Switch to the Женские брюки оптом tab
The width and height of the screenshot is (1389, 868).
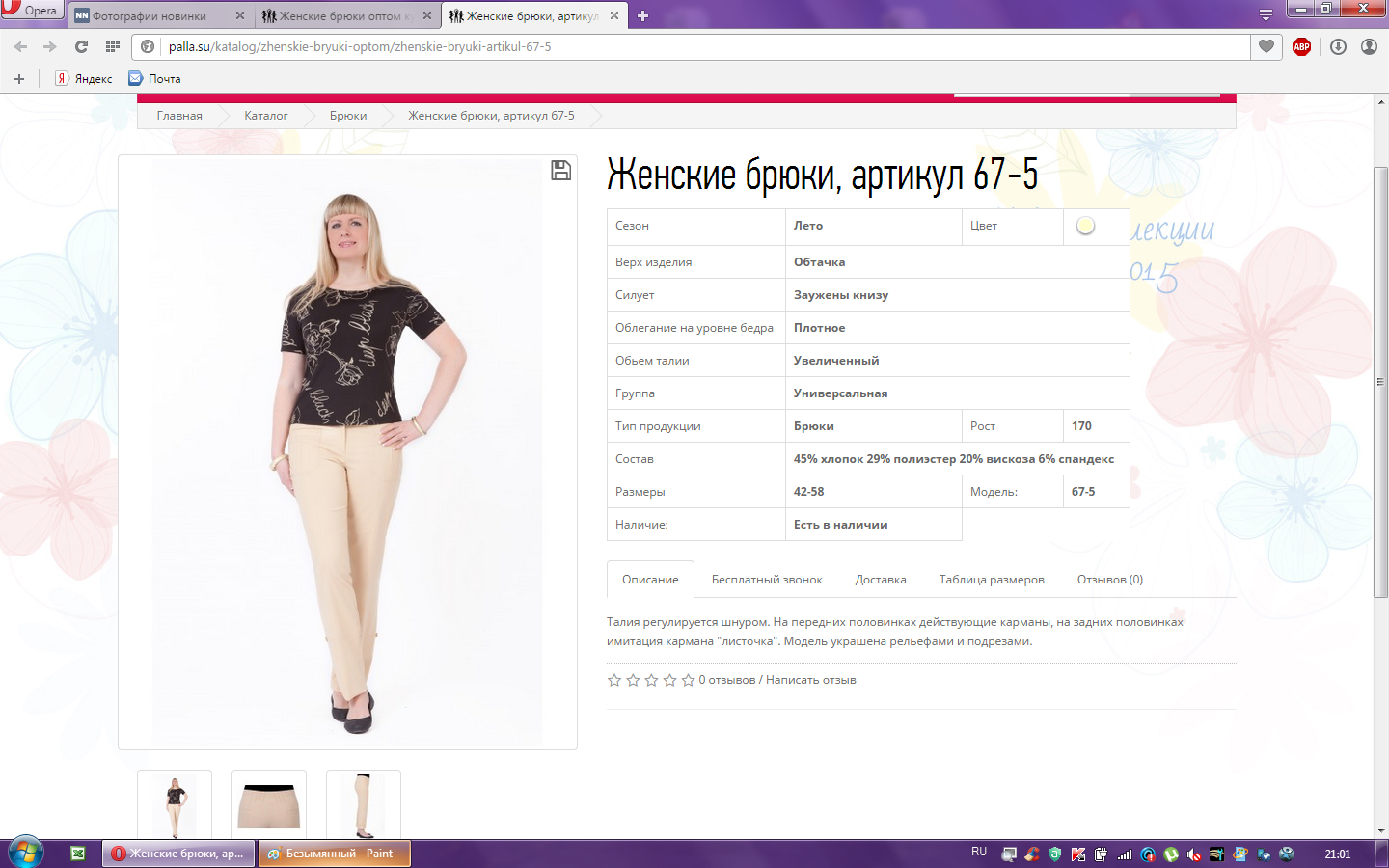pos(346,15)
